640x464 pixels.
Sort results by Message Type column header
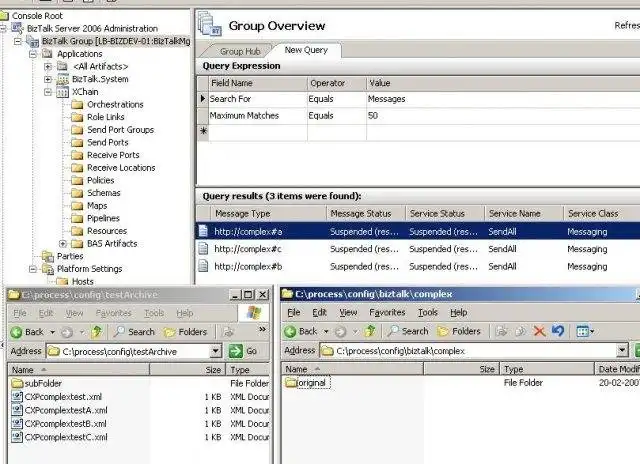[268, 213]
